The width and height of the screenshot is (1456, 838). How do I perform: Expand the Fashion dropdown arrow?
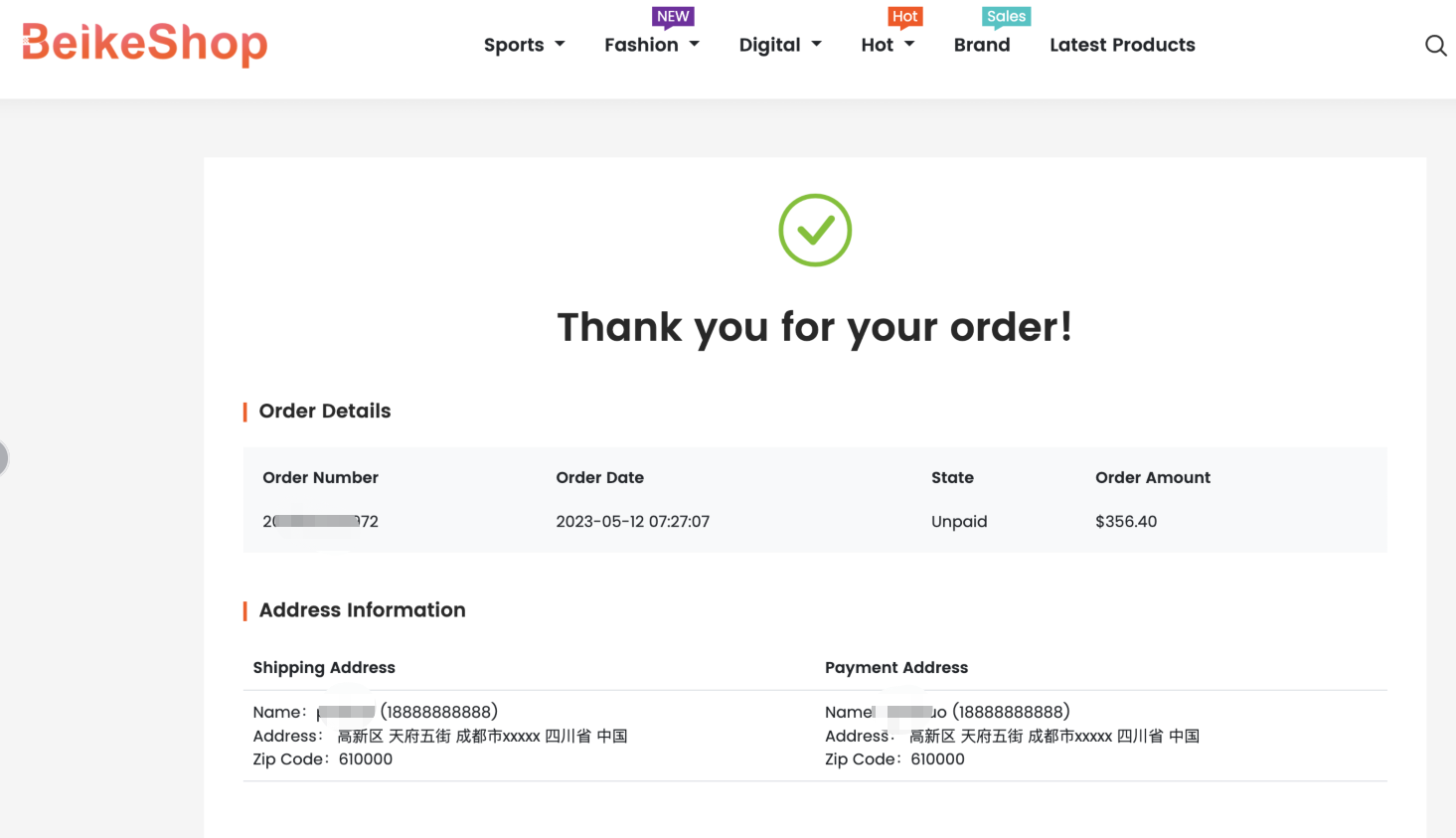pos(694,45)
